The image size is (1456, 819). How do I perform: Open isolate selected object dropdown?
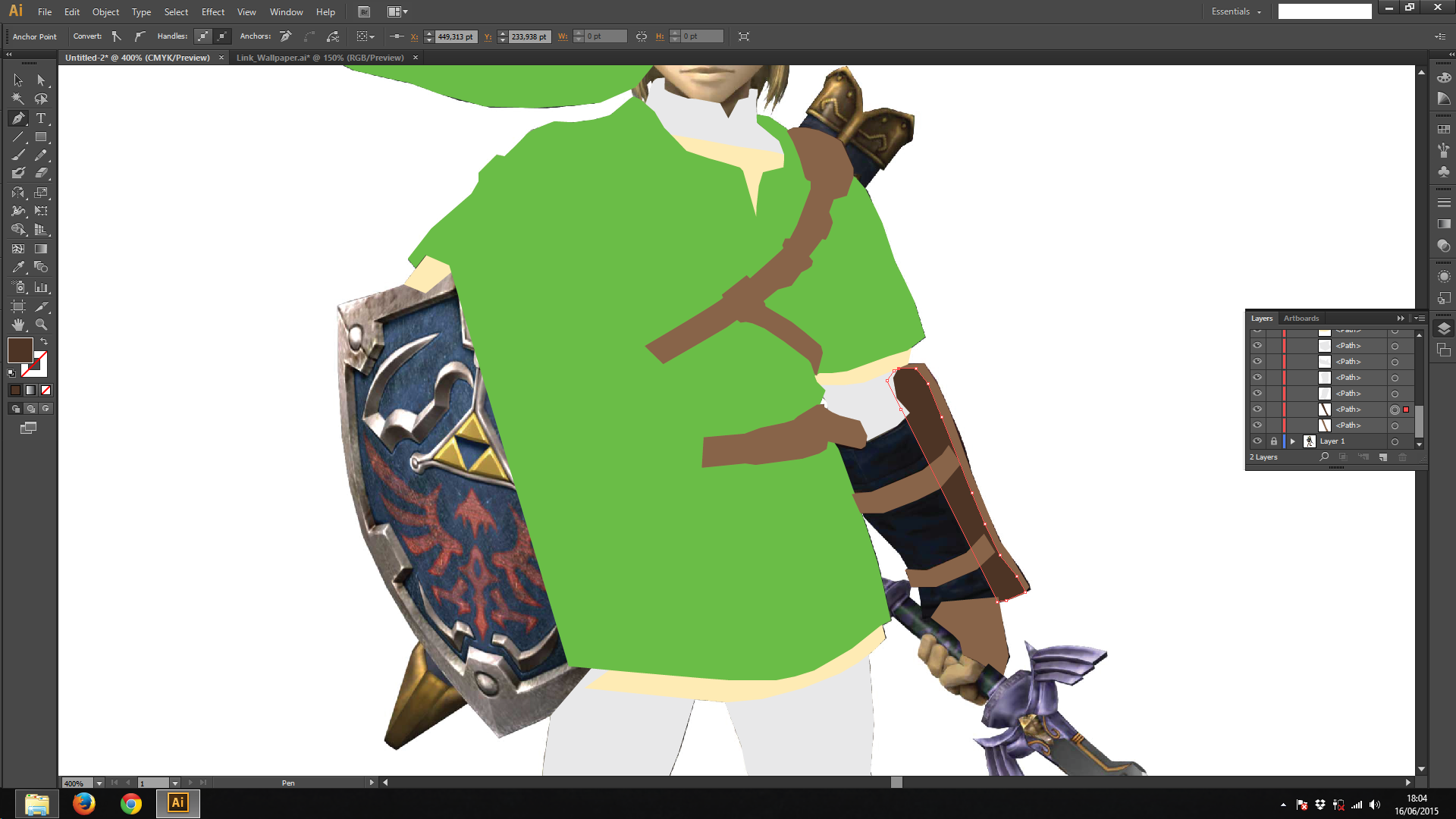point(366,36)
